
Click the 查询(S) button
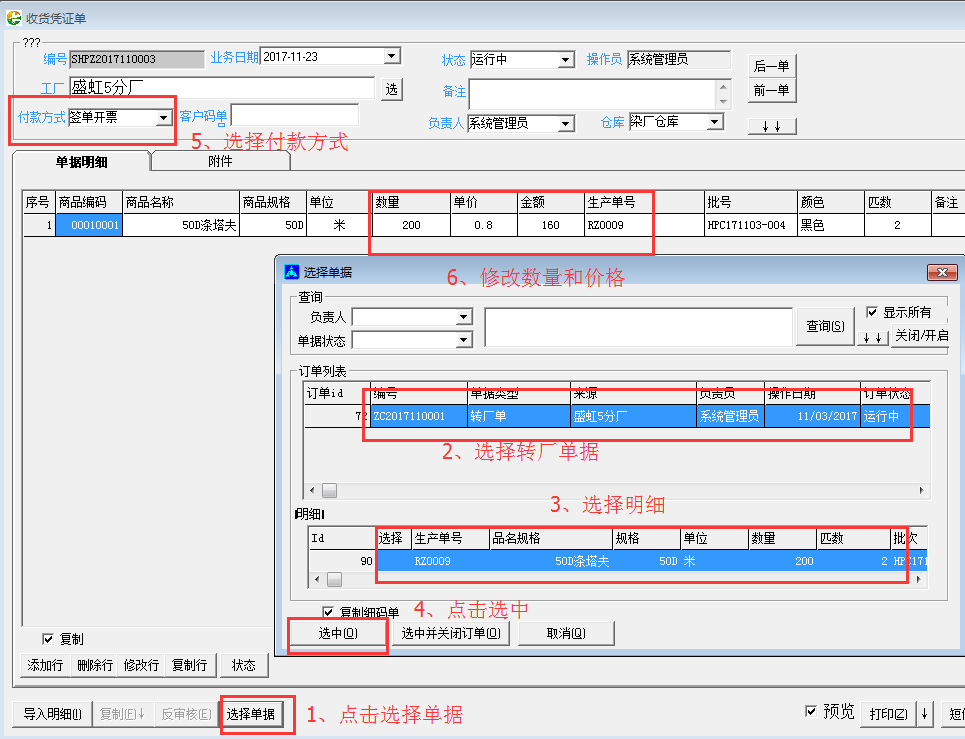click(x=825, y=326)
